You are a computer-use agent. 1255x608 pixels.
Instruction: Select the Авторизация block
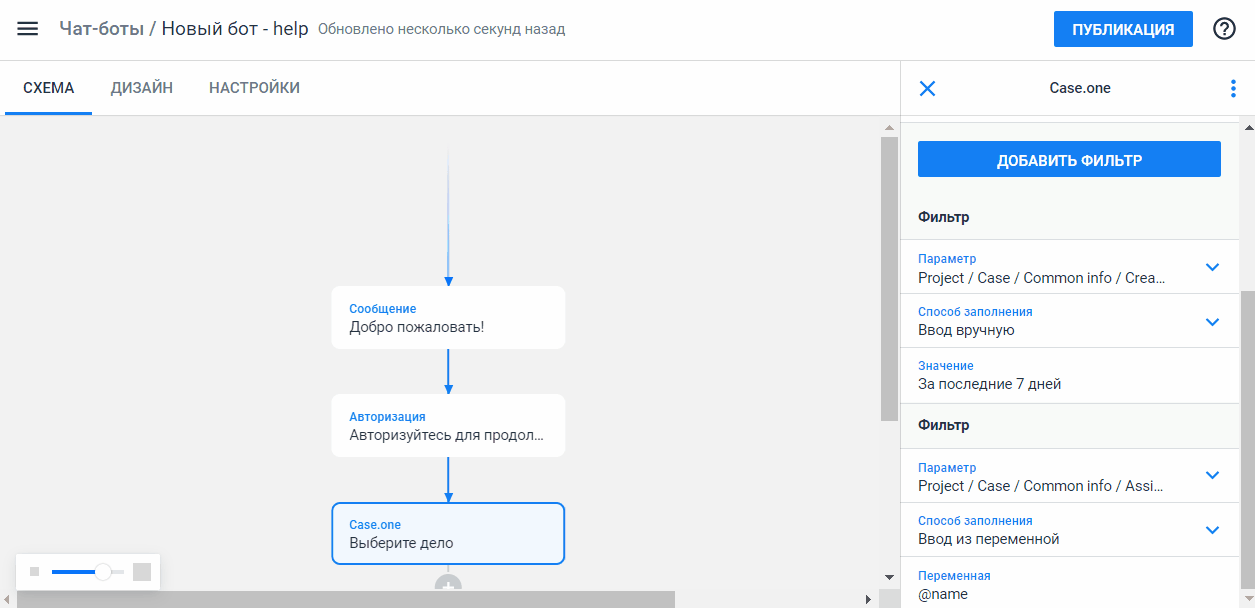pyautogui.click(x=448, y=426)
